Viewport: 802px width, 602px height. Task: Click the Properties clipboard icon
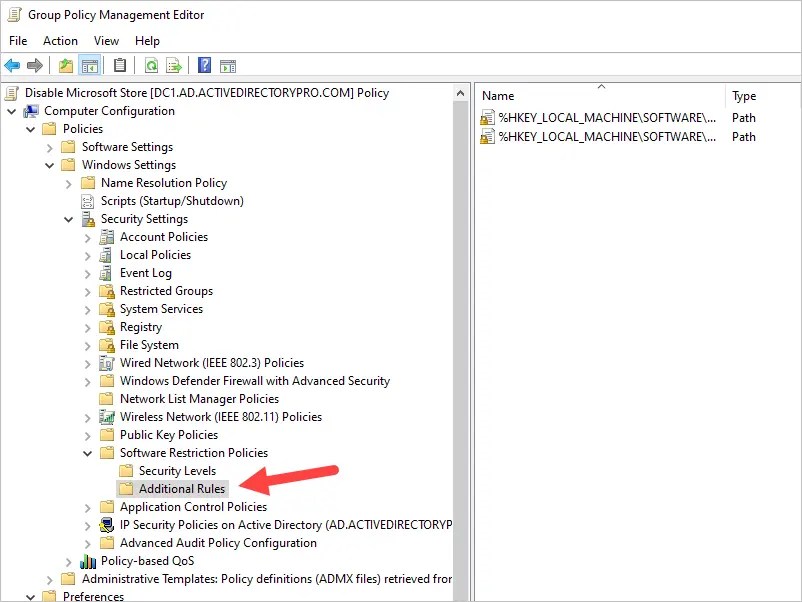click(x=120, y=65)
